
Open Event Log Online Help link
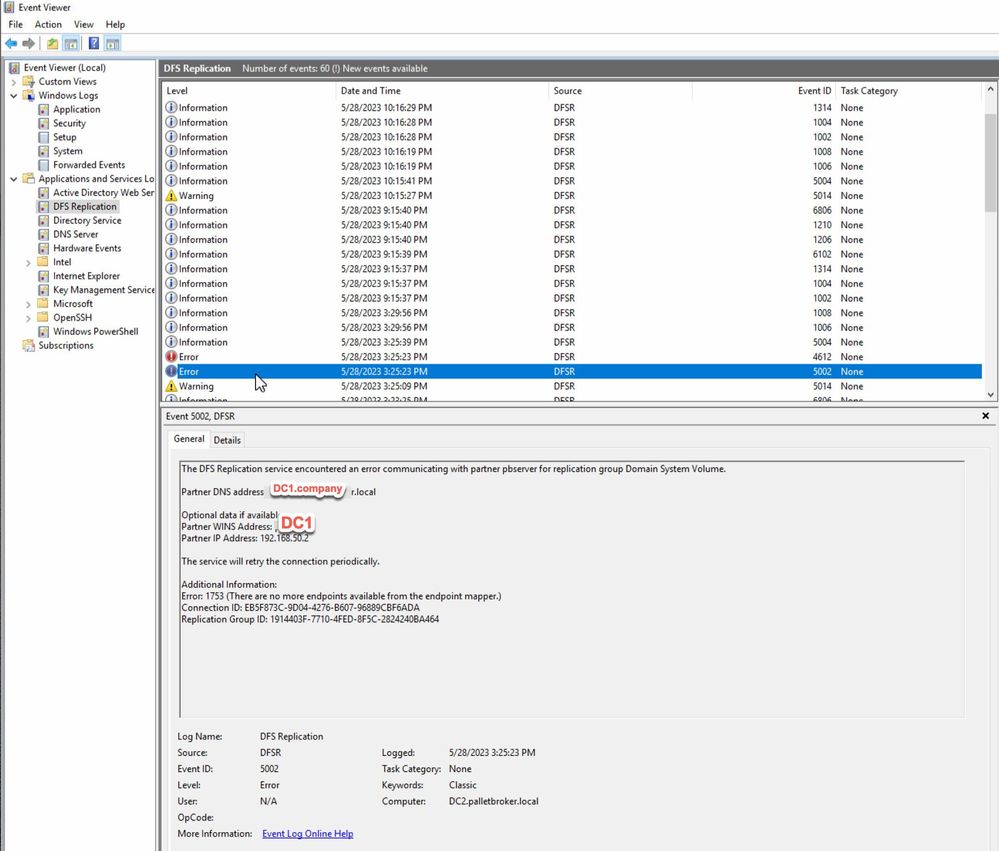pos(308,834)
